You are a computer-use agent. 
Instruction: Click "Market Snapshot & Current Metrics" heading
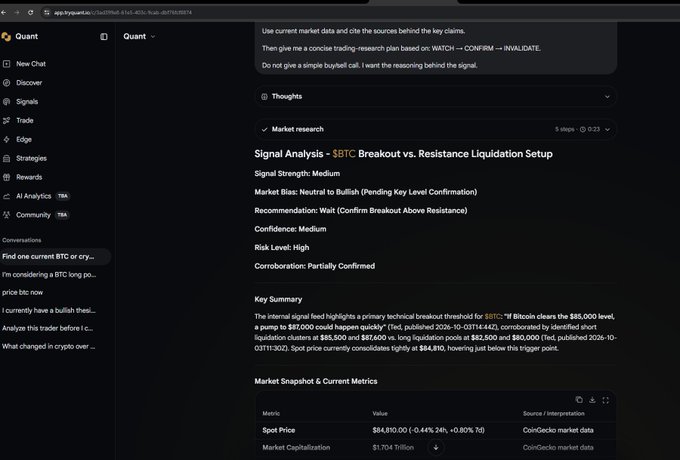pyautogui.click(x=316, y=382)
